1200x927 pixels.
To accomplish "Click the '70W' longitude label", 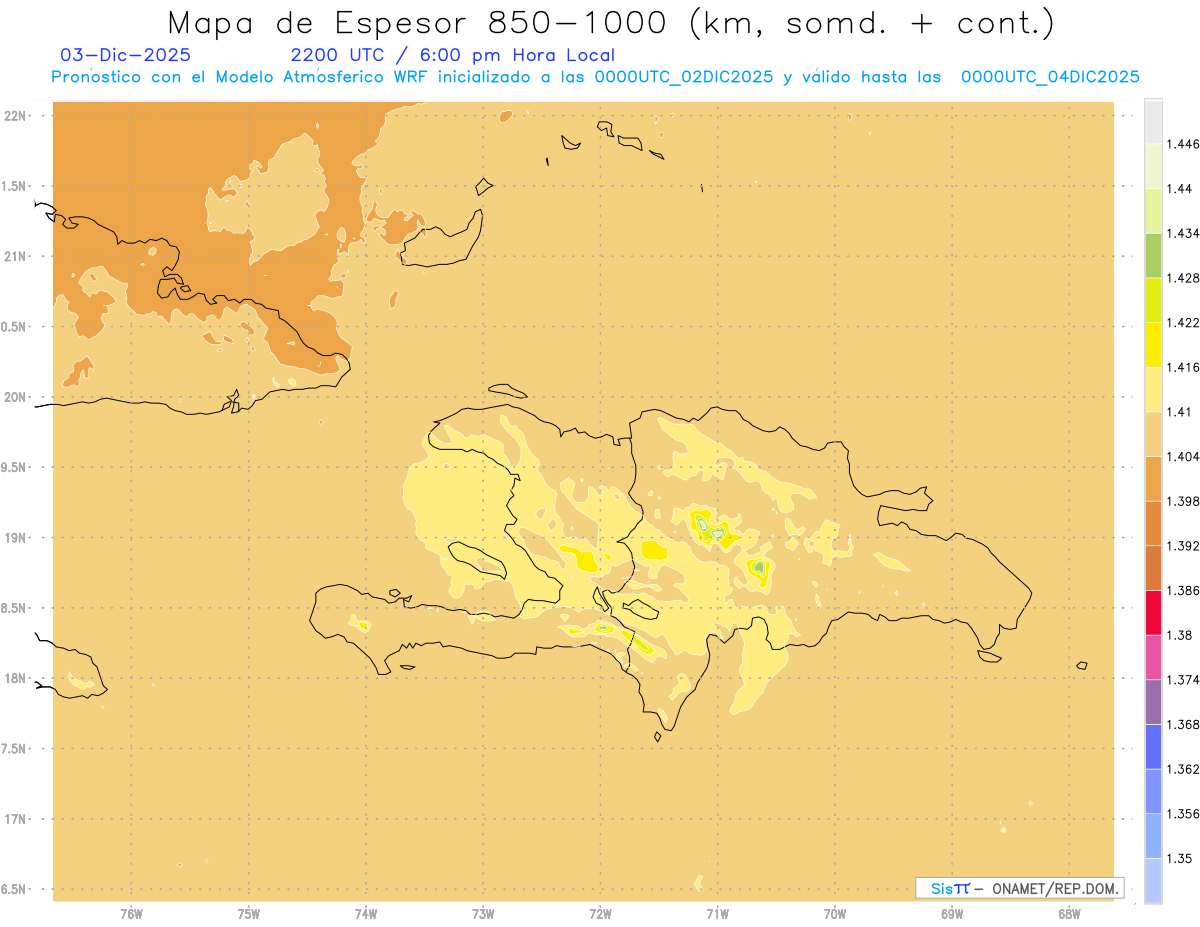I will click(x=835, y=914).
